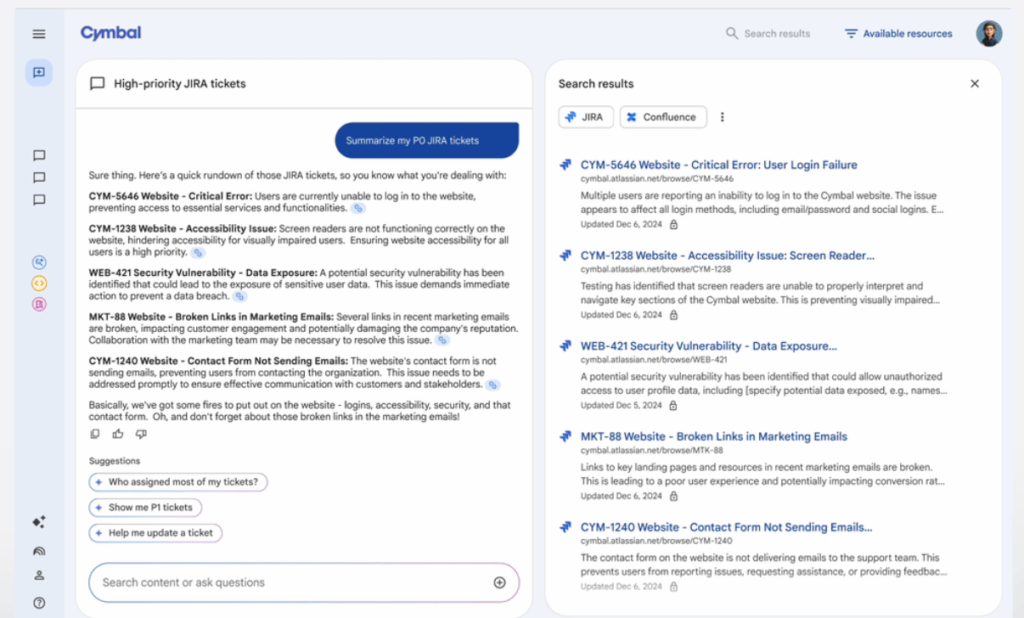The image size is (1024, 618).
Task: Open the middle chat history icon in sidebar
Action: pyautogui.click(x=39, y=178)
